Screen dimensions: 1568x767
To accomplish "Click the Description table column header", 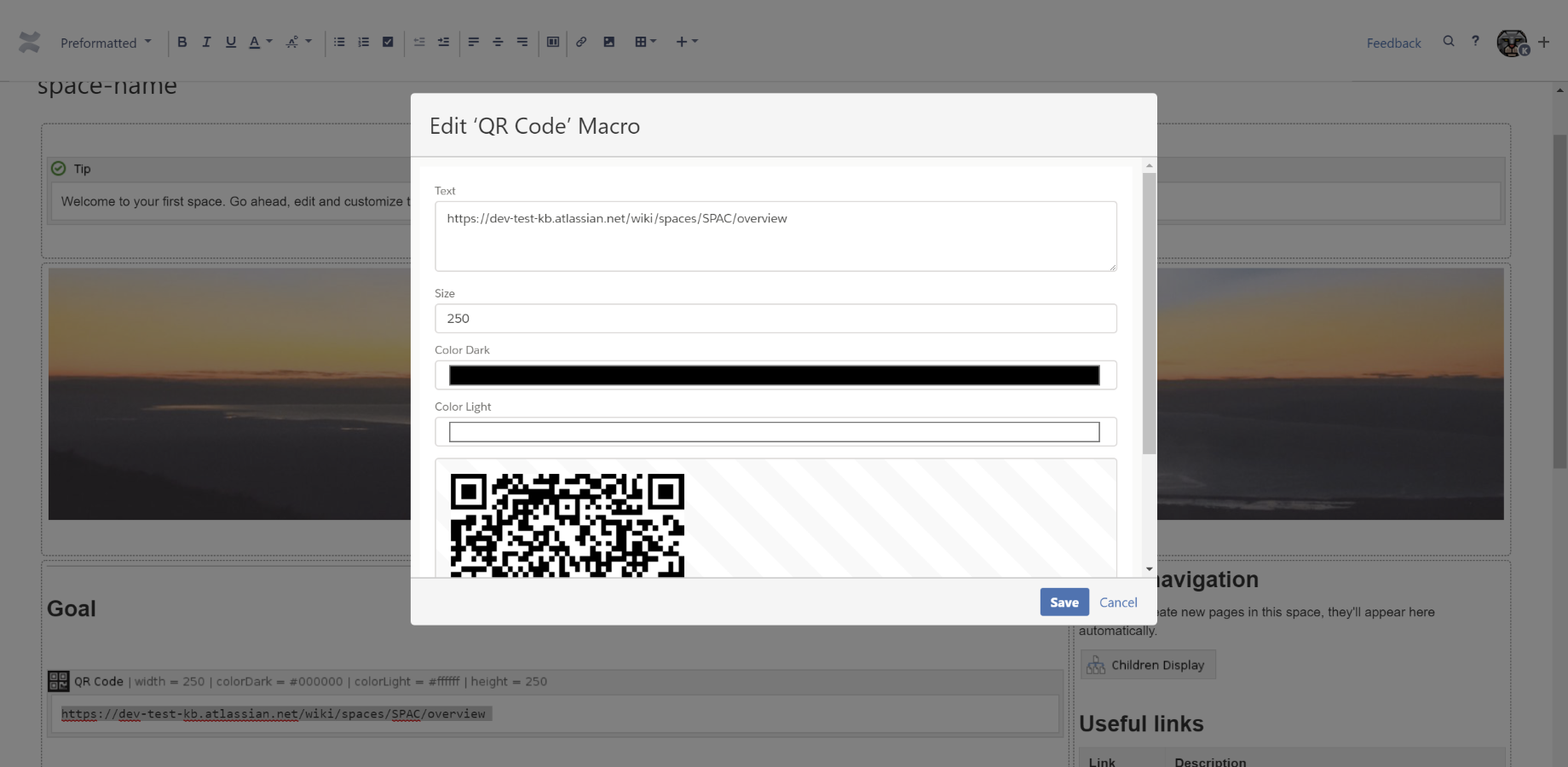I will (x=1210, y=762).
